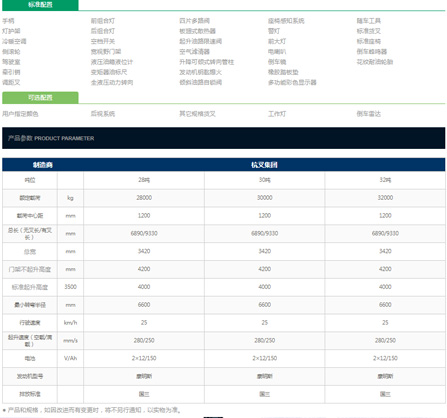
Task: Click the 多功能彩色显示器 configuration item
Action: (x=292, y=82)
